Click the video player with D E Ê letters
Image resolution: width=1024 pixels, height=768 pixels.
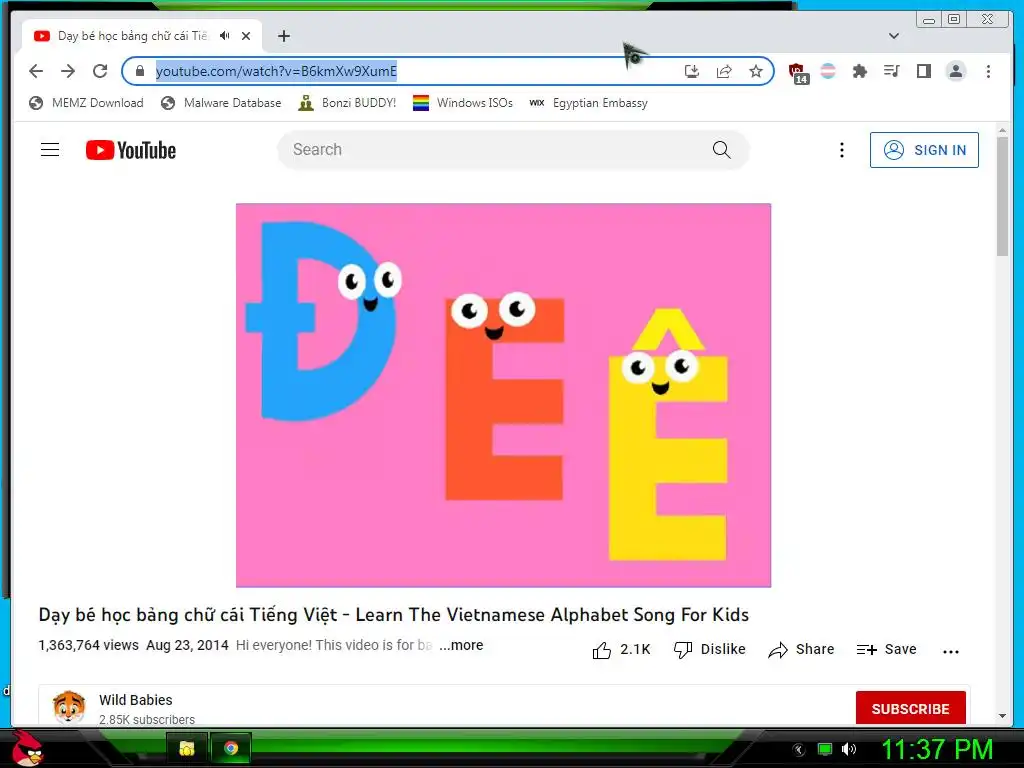tap(504, 395)
